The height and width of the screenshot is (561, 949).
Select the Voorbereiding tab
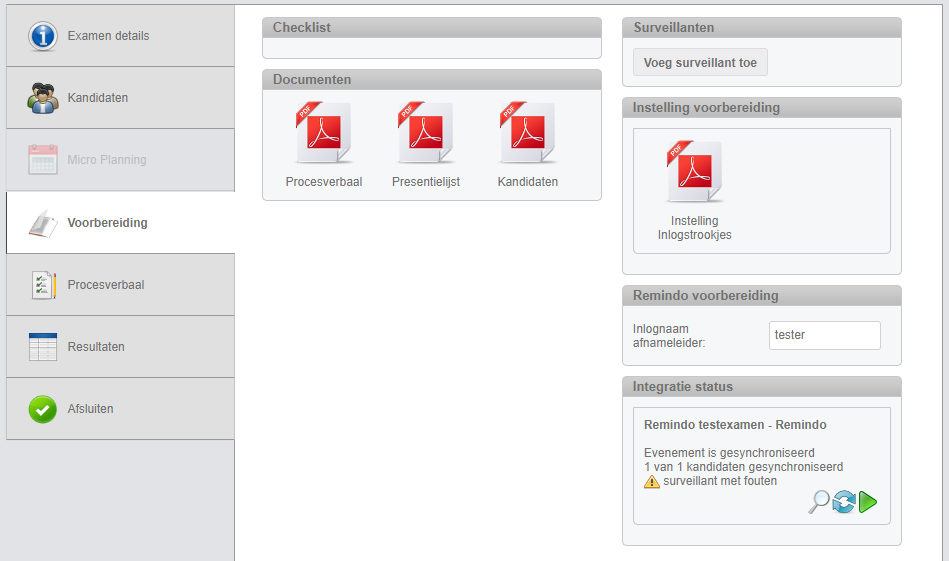(x=120, y=223)
